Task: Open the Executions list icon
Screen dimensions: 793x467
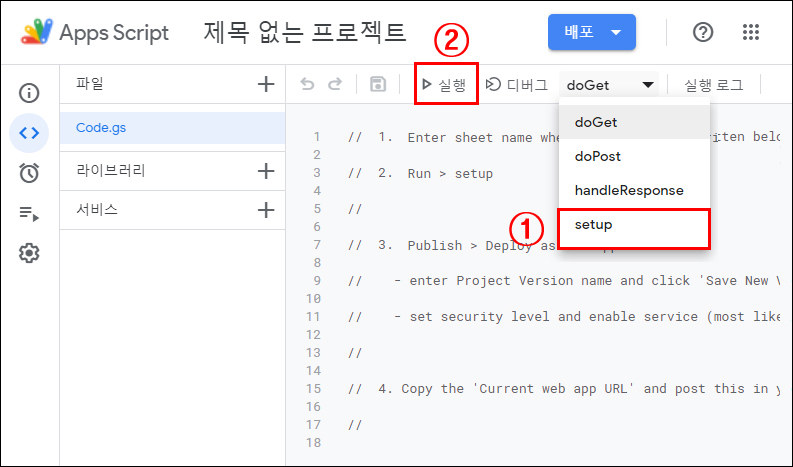Action: point(29,213)
